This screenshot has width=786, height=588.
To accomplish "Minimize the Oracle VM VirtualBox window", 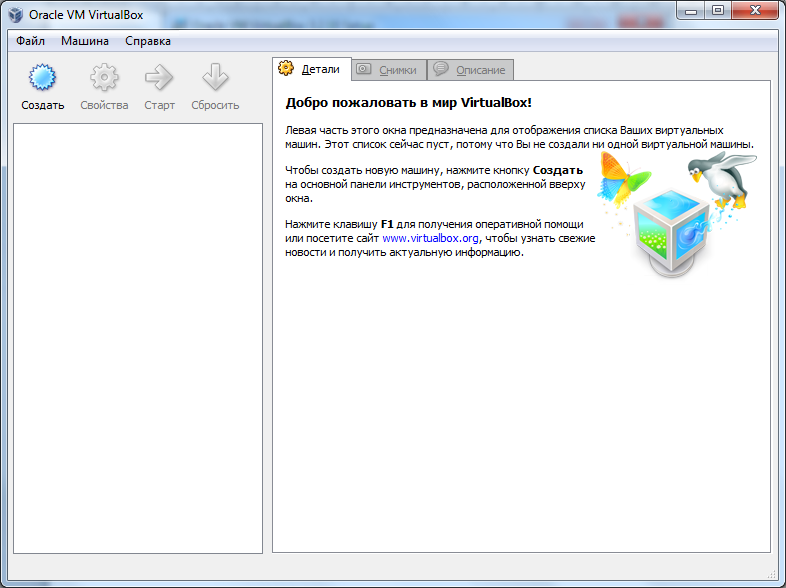I will point(691,11).
